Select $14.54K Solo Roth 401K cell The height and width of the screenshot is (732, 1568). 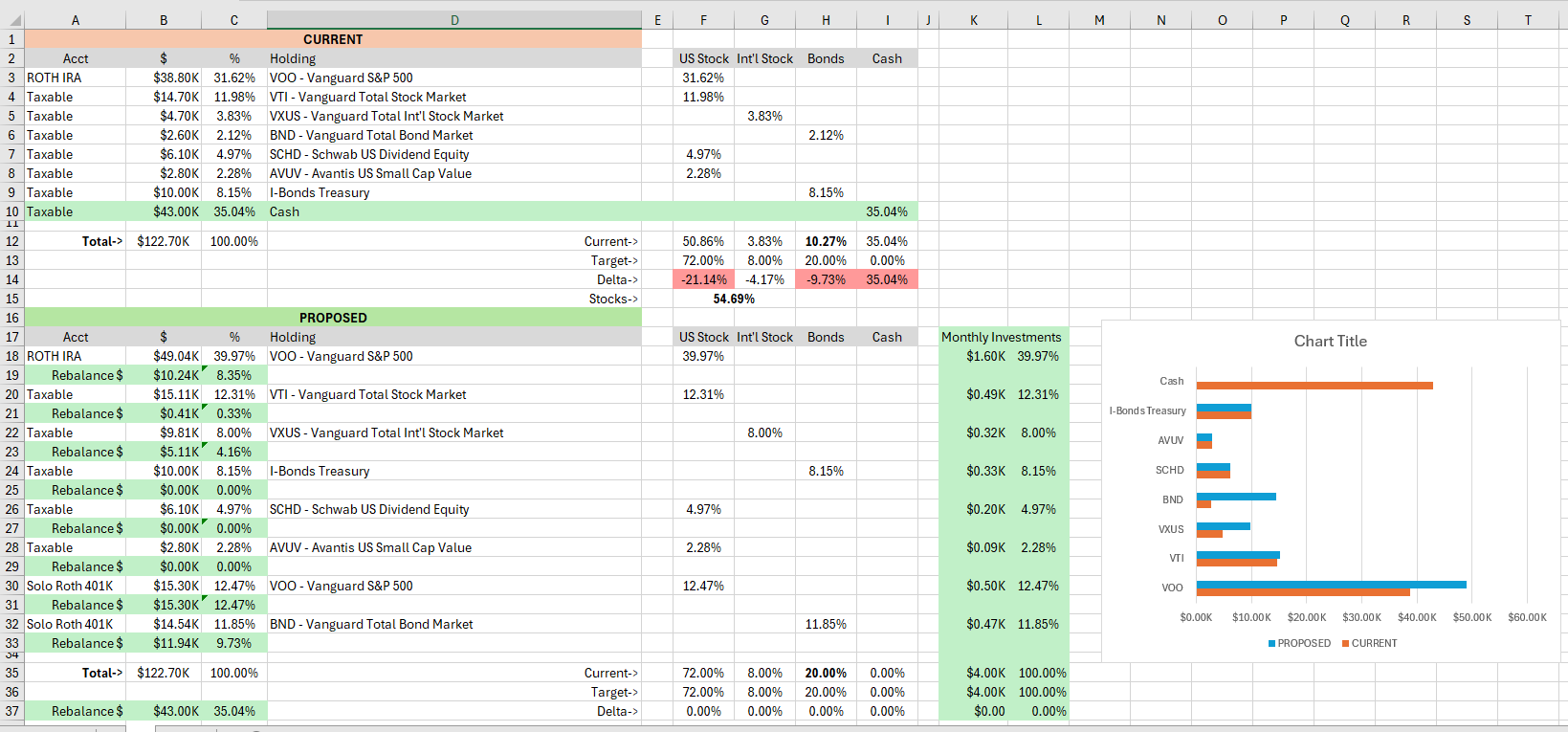(164, 624)
